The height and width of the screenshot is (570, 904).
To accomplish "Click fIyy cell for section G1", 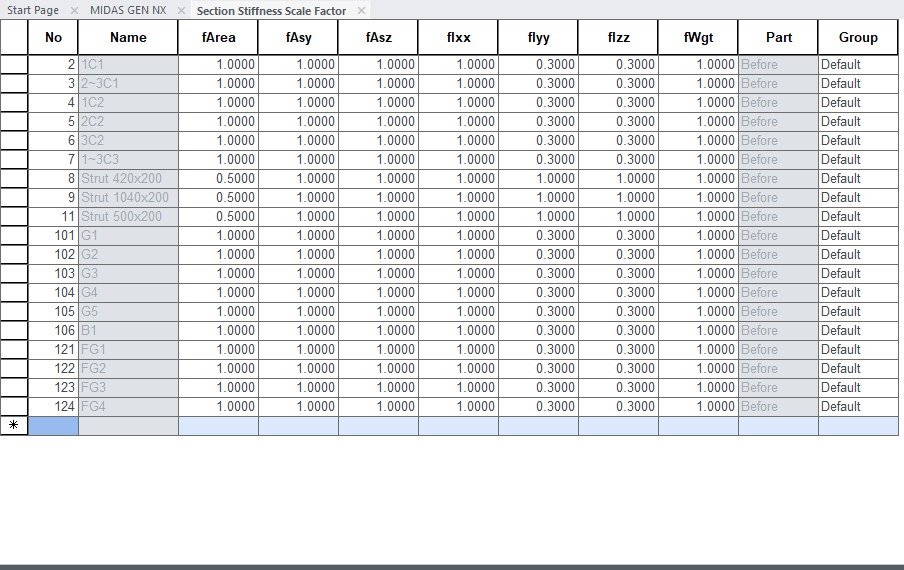I will [538, 235].
